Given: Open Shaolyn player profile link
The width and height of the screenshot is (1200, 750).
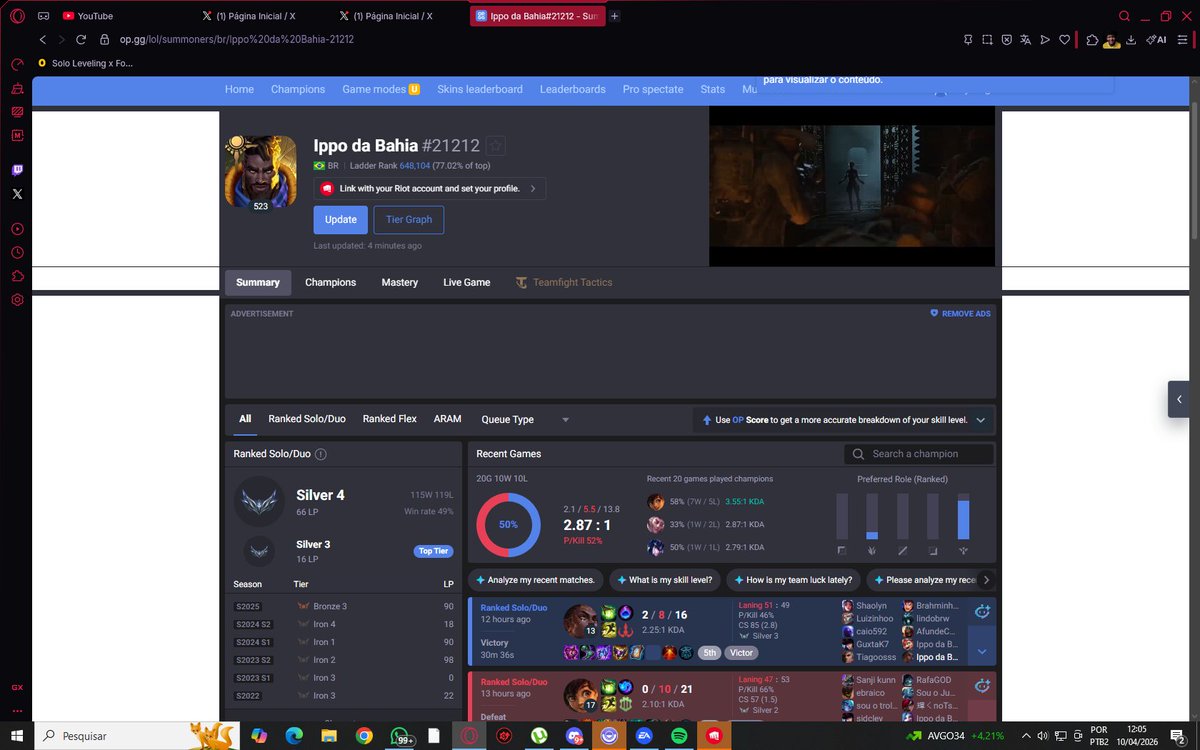Looking at the screenshot, I should click(x=871, y=606).
